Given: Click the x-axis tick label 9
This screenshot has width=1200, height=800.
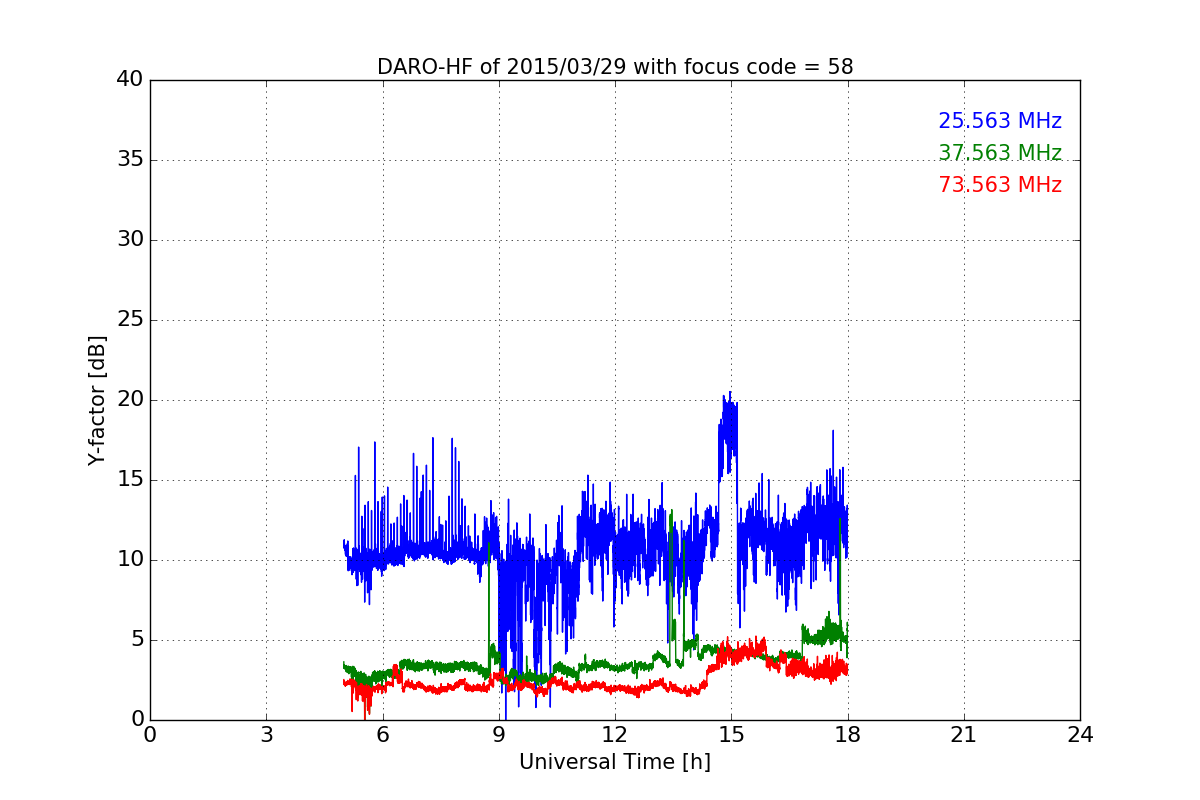Looking at the screenshot, I should pyautogui.click(x=499, y=735).
